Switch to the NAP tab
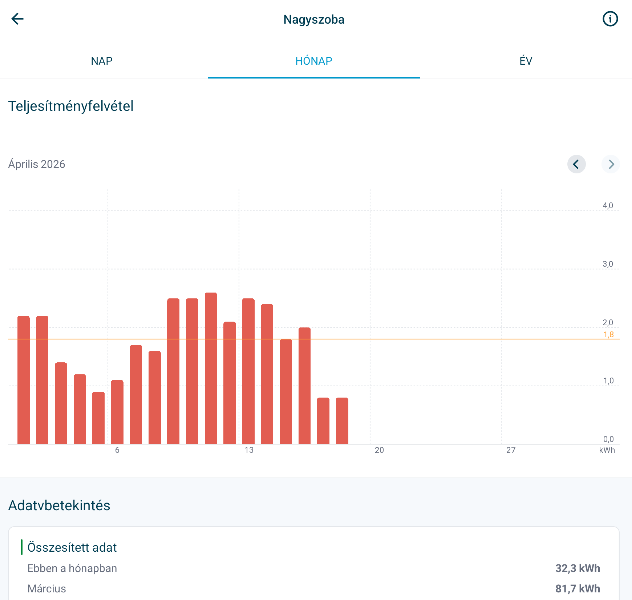The image size is (632, 600). (x=102, y=61)
